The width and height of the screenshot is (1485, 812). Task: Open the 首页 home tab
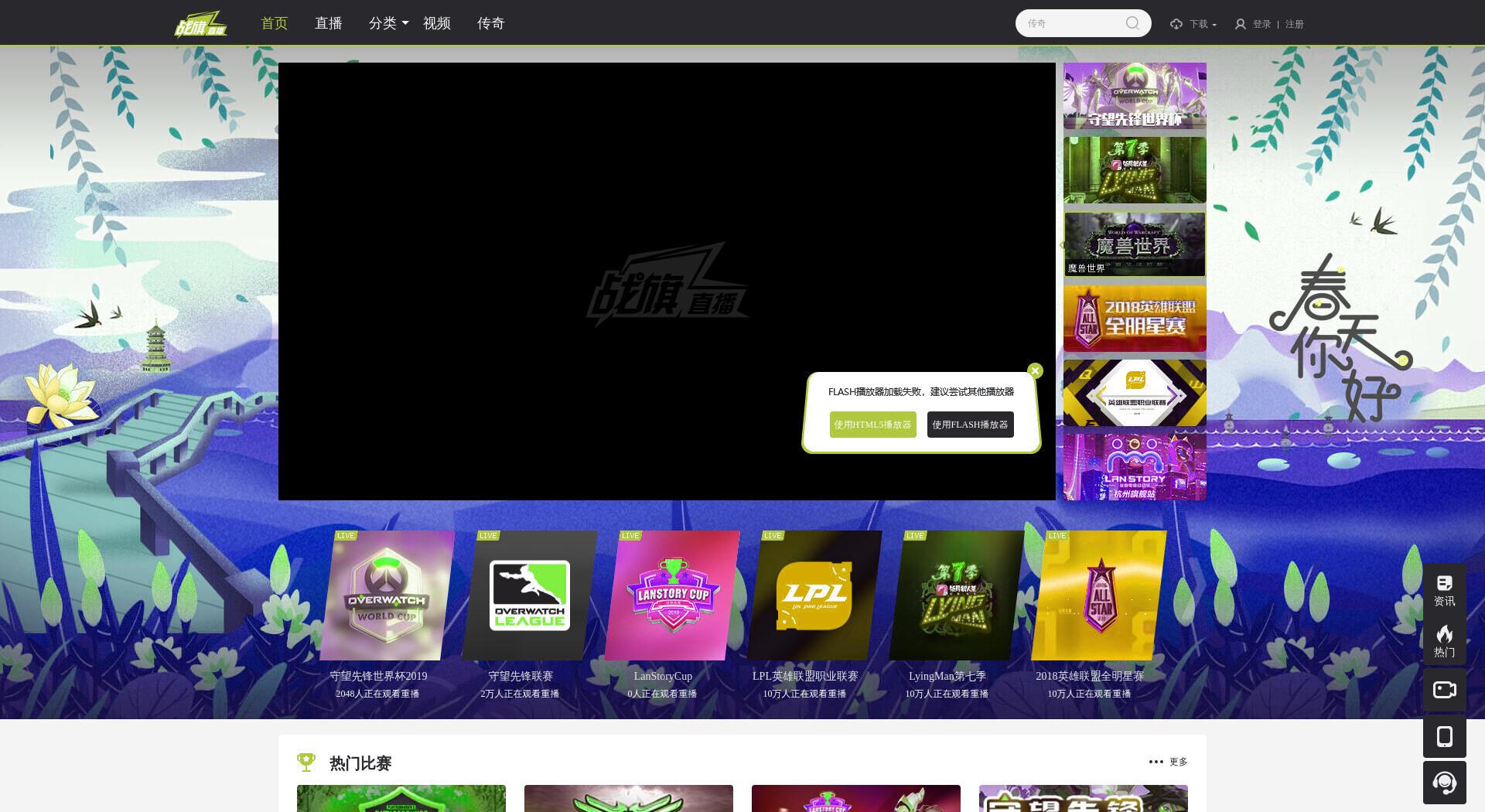(x=275, y=23)
